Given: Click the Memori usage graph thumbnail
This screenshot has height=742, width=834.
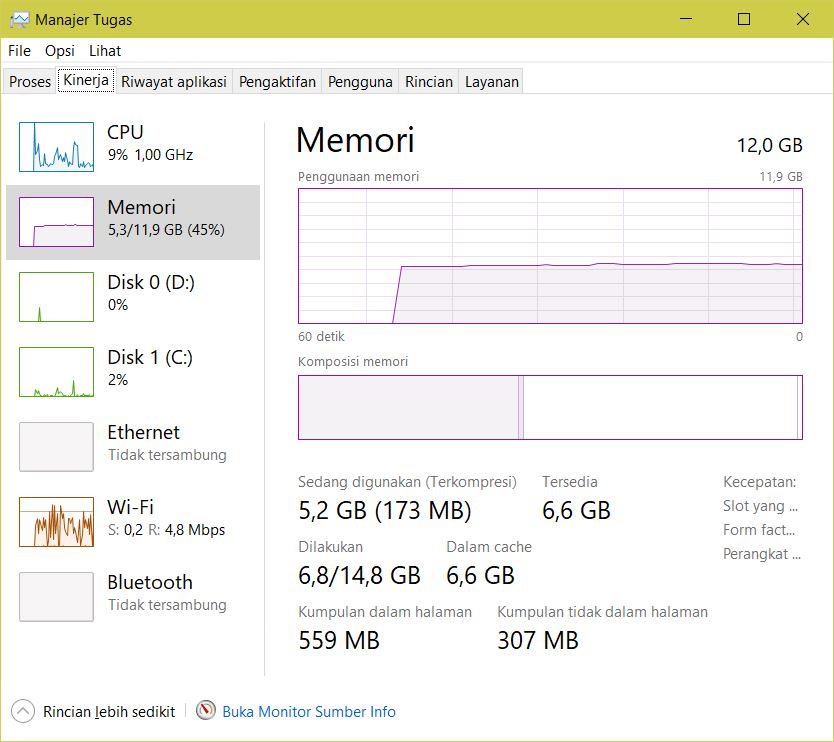Looking at the screenshot, I should [x=56, y=222].
